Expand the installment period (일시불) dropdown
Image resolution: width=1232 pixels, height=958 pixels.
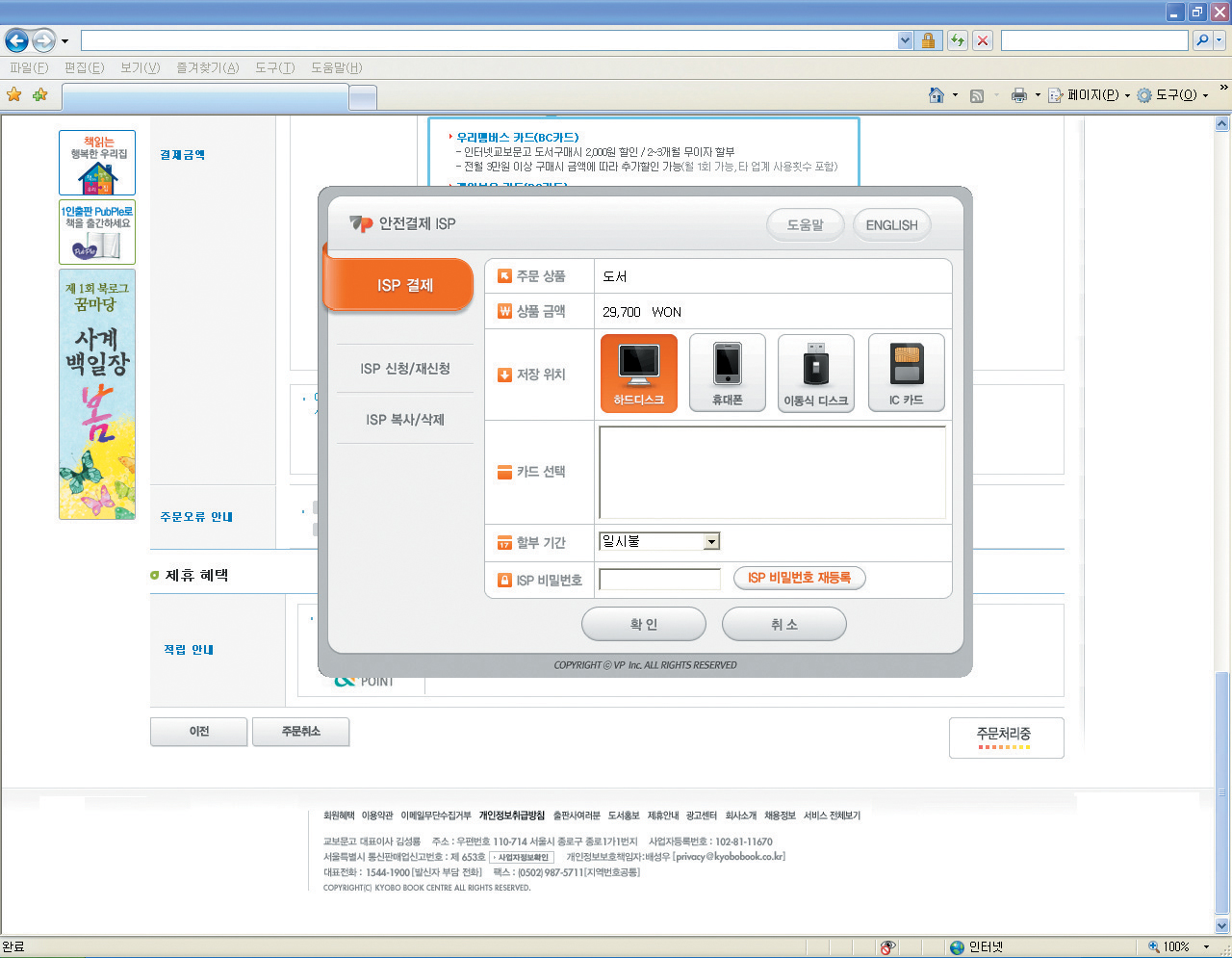tap(711, 542)
